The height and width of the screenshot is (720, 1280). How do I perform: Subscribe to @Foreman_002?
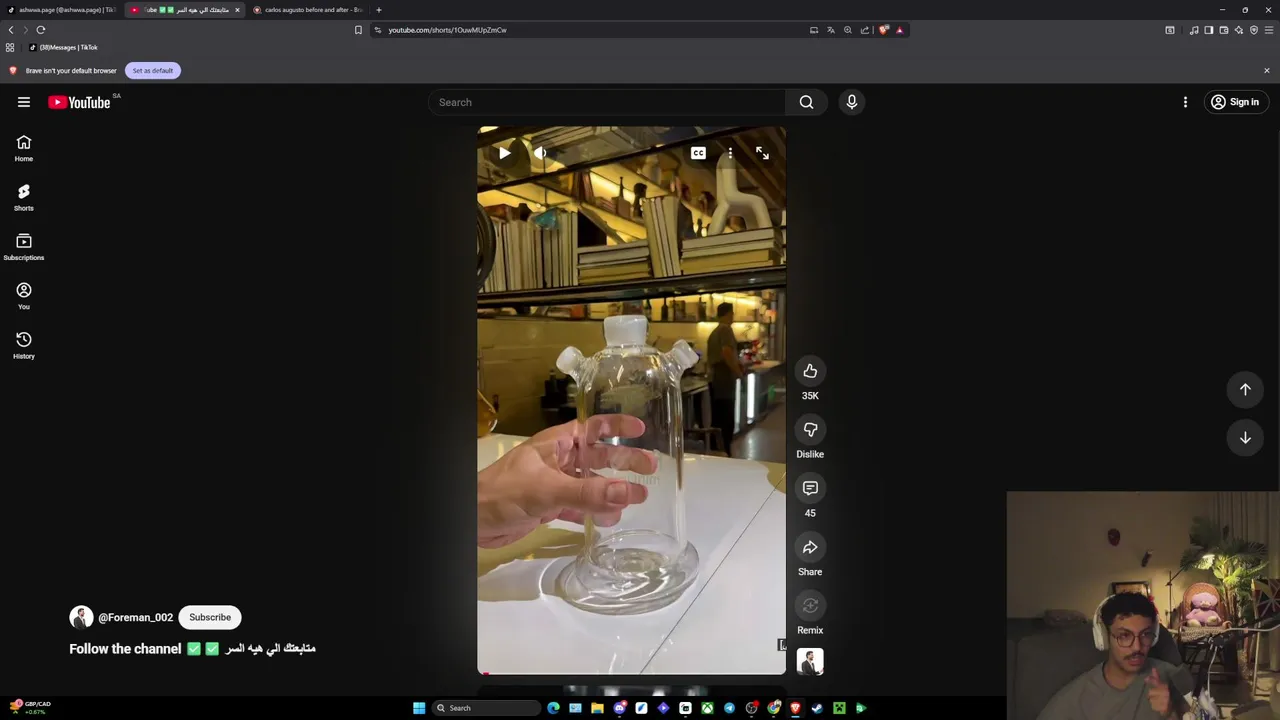click(x=210, y=617)
